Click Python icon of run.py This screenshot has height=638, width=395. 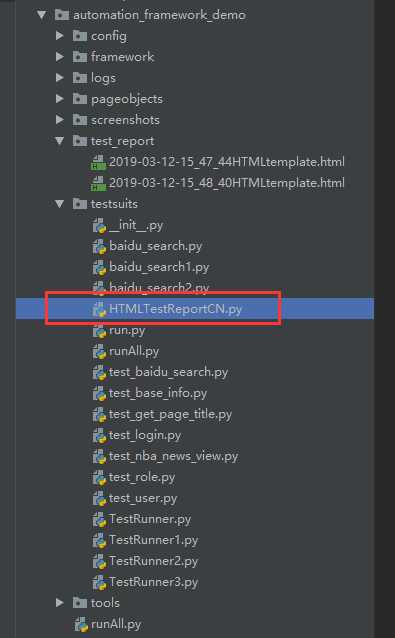pos(99,330)
